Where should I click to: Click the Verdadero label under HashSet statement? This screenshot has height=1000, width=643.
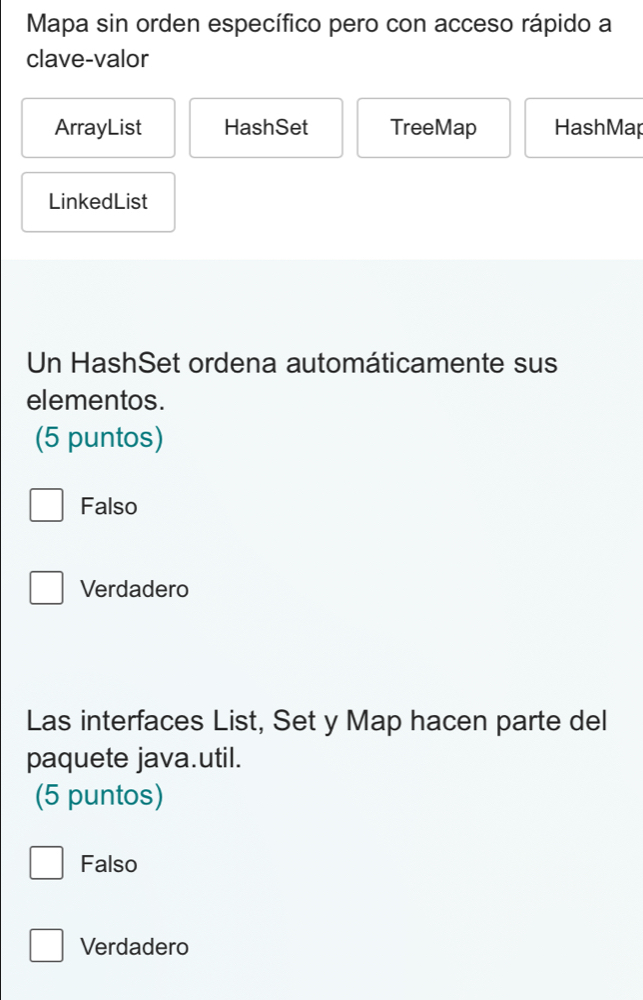[134, 590]
